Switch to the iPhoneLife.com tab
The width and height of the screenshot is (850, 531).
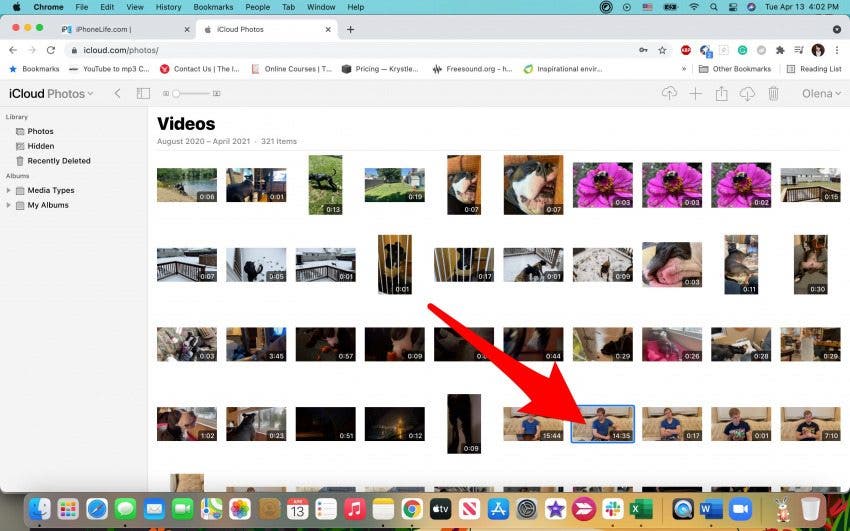click(x=126, y=29)
